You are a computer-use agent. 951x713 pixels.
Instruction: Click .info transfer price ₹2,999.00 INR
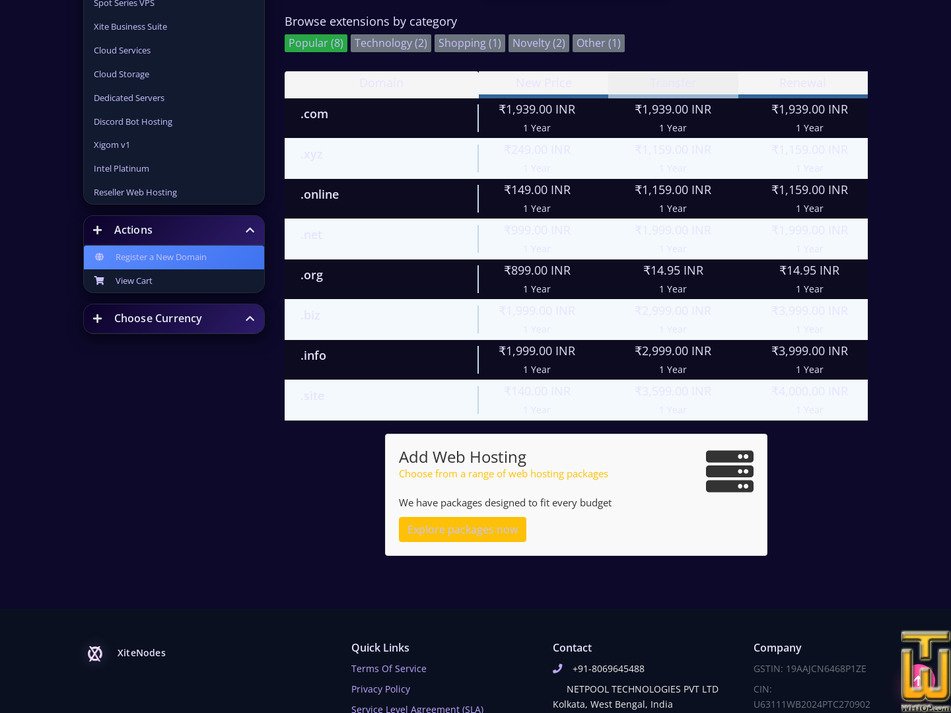click(673, 351)
